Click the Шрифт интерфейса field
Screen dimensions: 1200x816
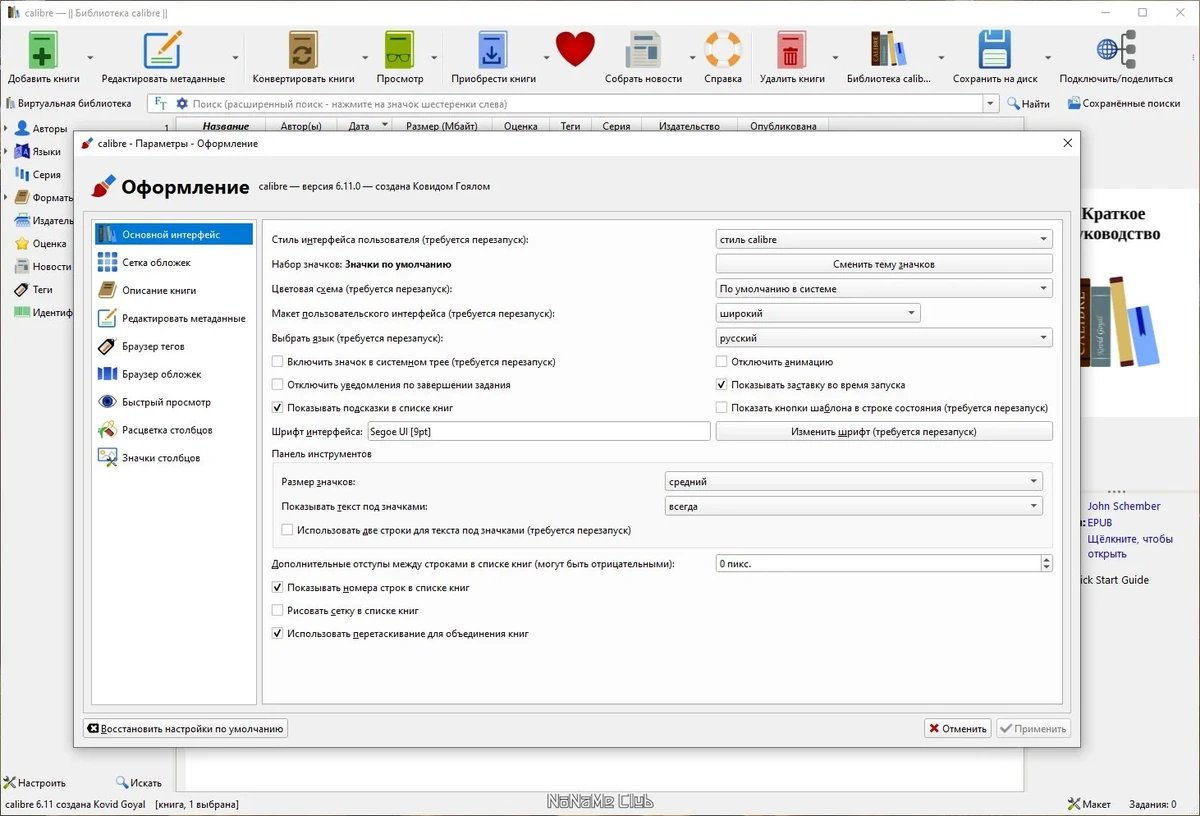(539, 432)
